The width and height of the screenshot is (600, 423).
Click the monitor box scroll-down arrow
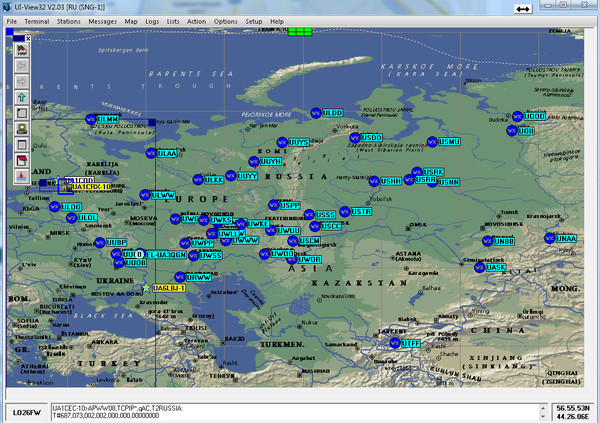543,416
